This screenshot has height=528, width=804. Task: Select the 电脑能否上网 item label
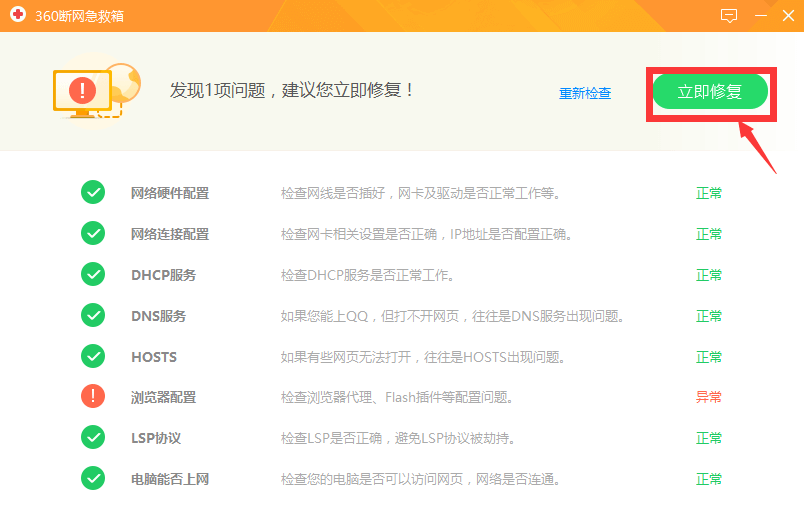tap(170, 479)
